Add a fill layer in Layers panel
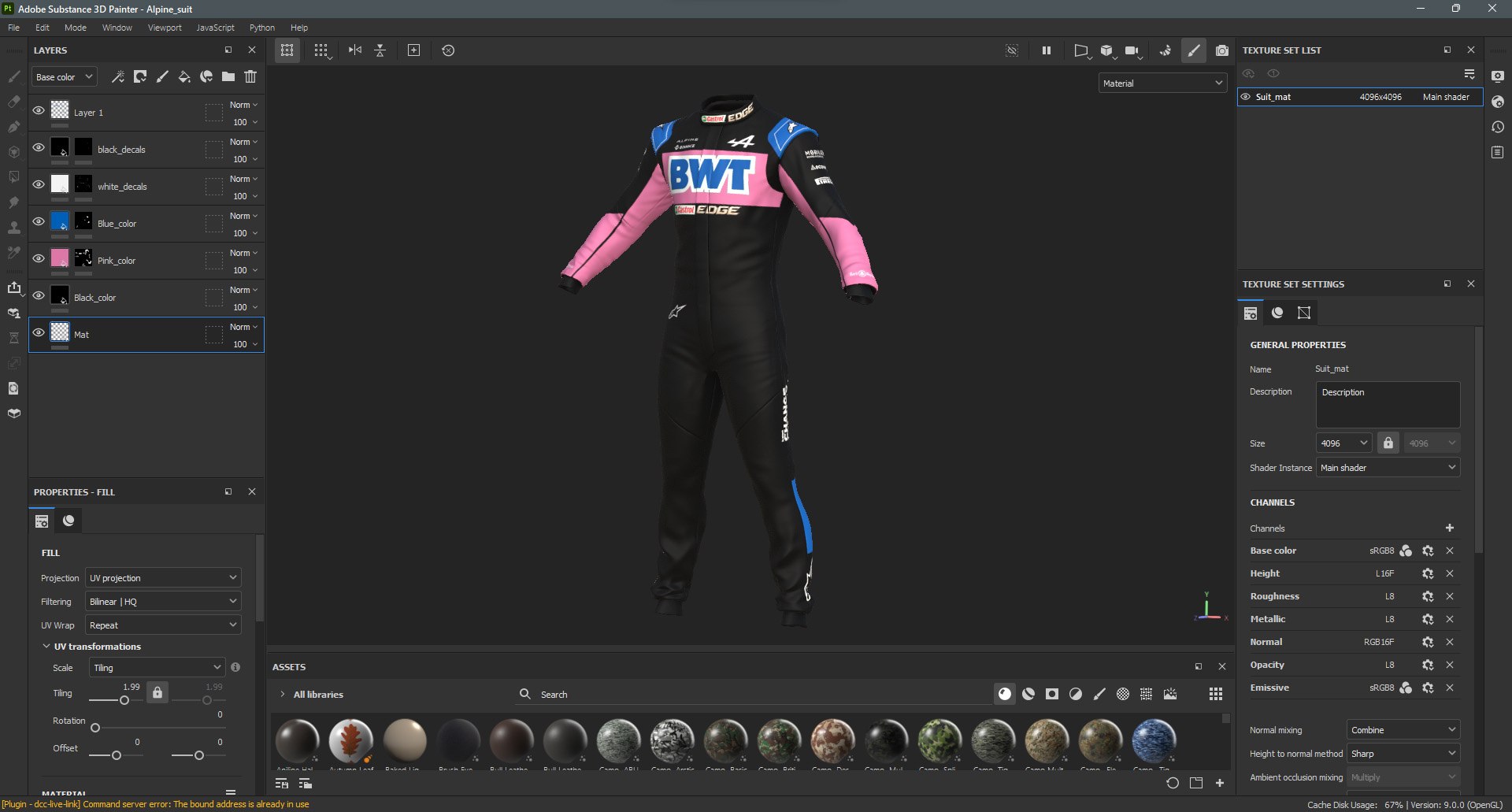Viewport: 1512px width, 812px height. point(184,76)
